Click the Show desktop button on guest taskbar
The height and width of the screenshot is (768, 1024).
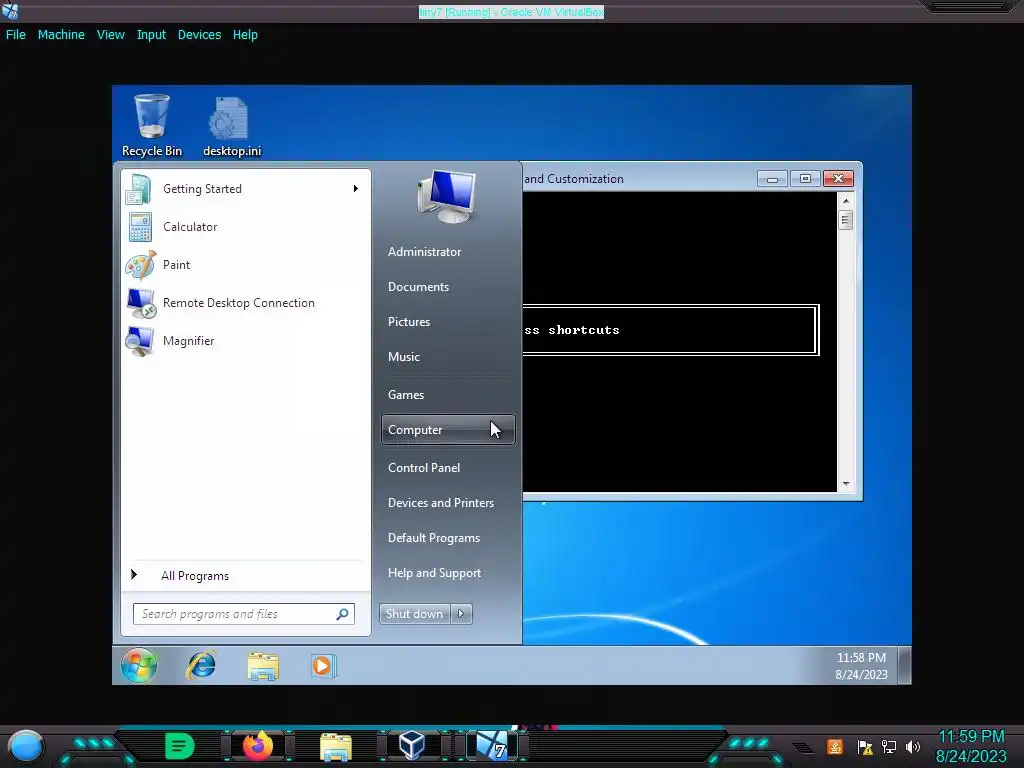pyautogui.click(x=904, y=665)
